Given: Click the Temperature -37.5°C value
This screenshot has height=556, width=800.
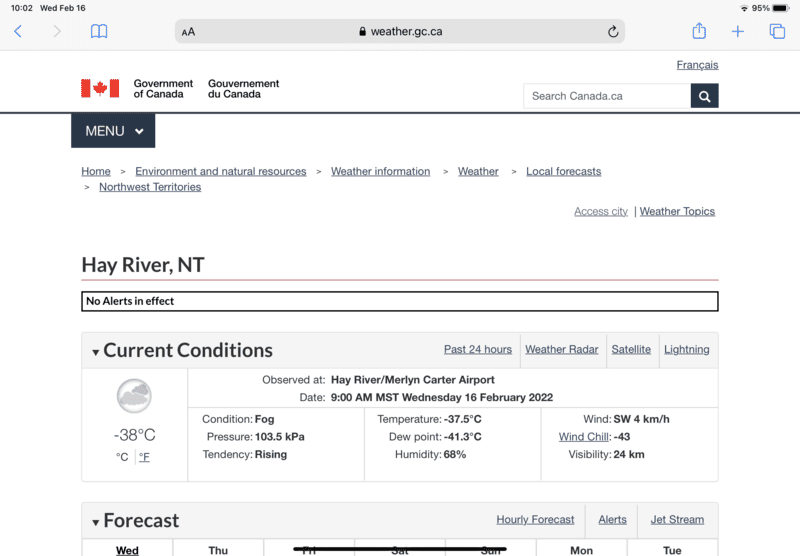Looking at the screenshot, I should pyautogui.click(x=462, y=419).
